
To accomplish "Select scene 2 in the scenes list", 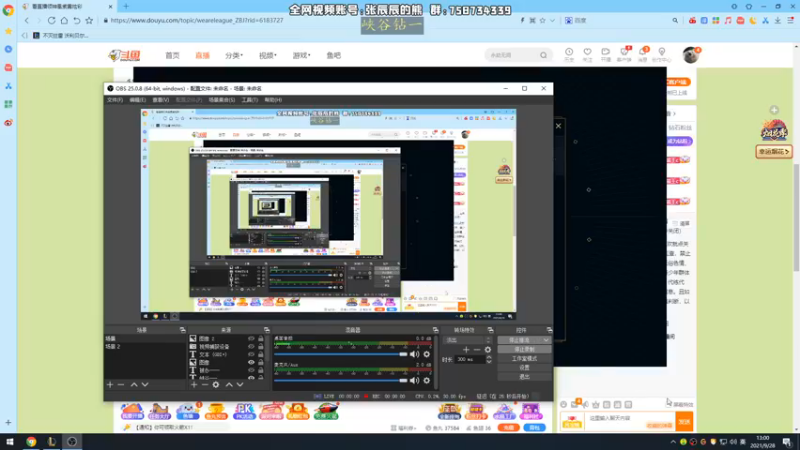I will tap(145, 346).
